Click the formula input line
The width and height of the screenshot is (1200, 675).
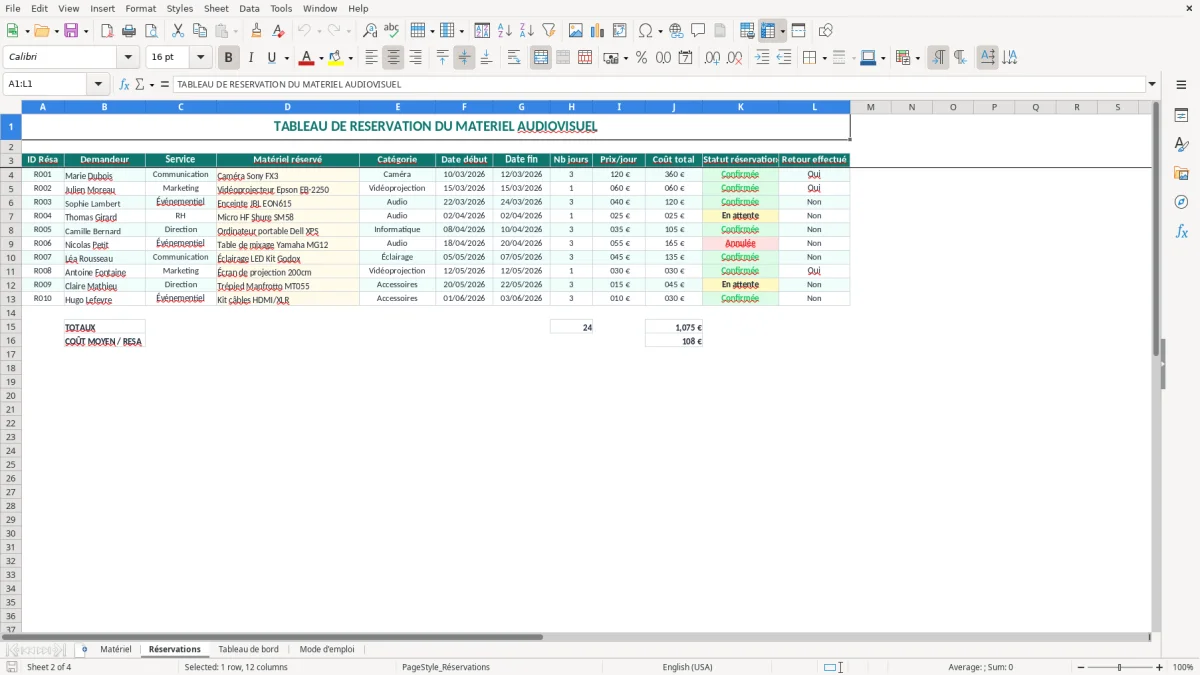(659, 84)
